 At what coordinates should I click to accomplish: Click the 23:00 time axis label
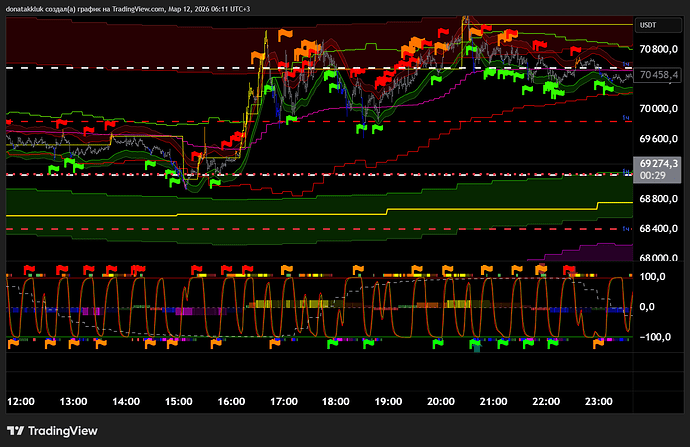point(597,400)
